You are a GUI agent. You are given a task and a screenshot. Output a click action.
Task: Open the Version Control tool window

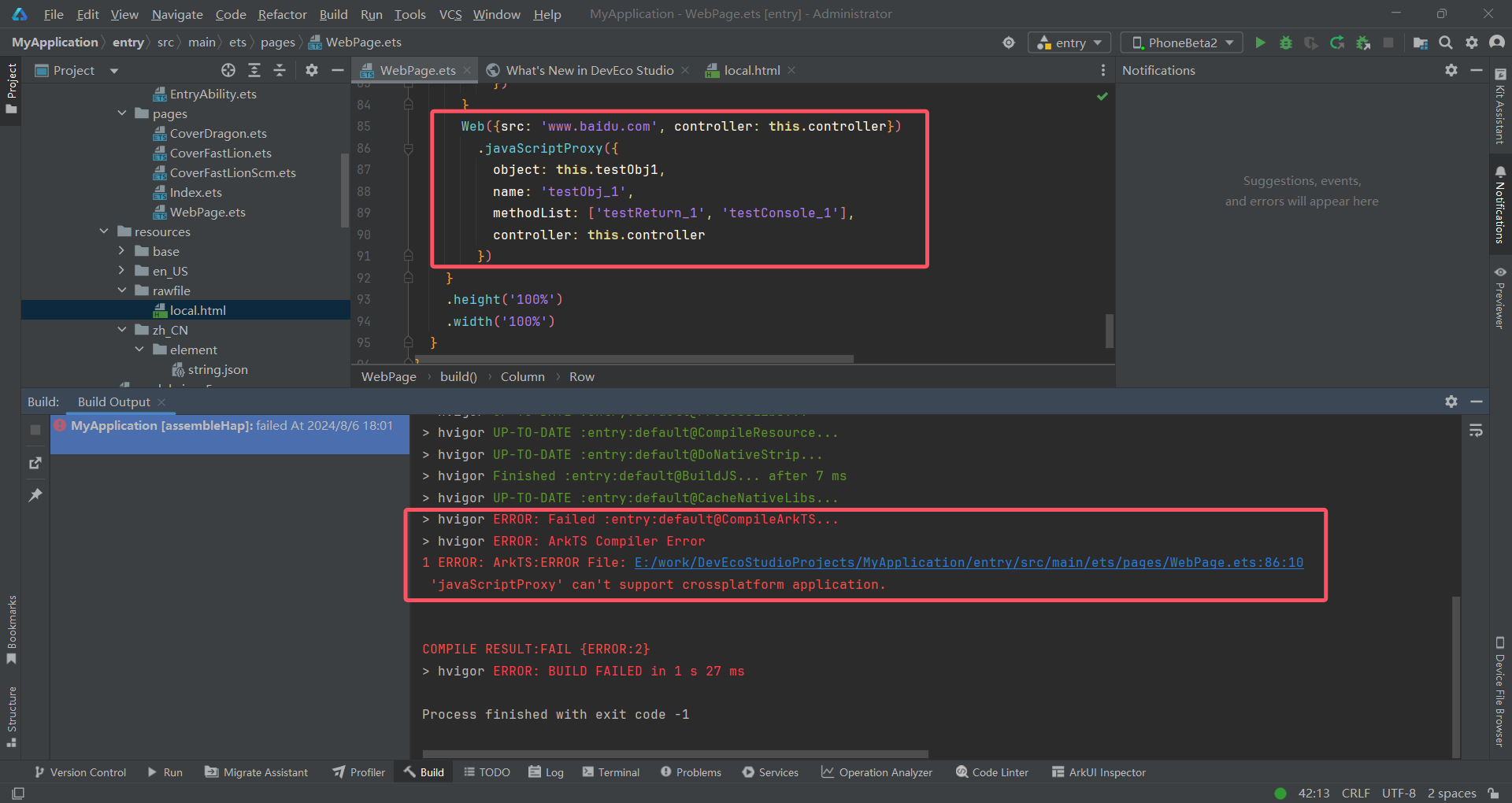pyautogui.click(x=80, y=772)
